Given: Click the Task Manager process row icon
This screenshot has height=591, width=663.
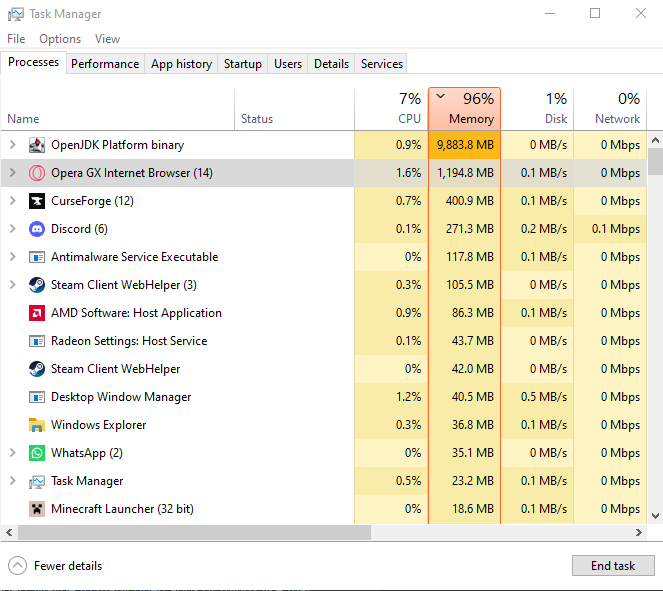Looking at the screenshot, I should pos(37,481).
